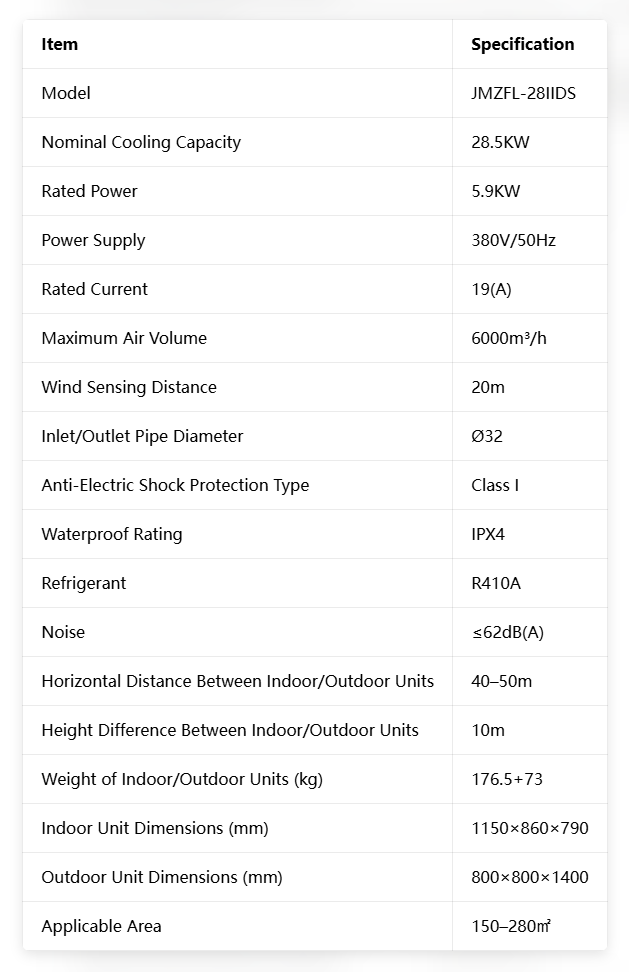
Task: Click the Maximum Air Volume label
Action: [x=124, y=338]
